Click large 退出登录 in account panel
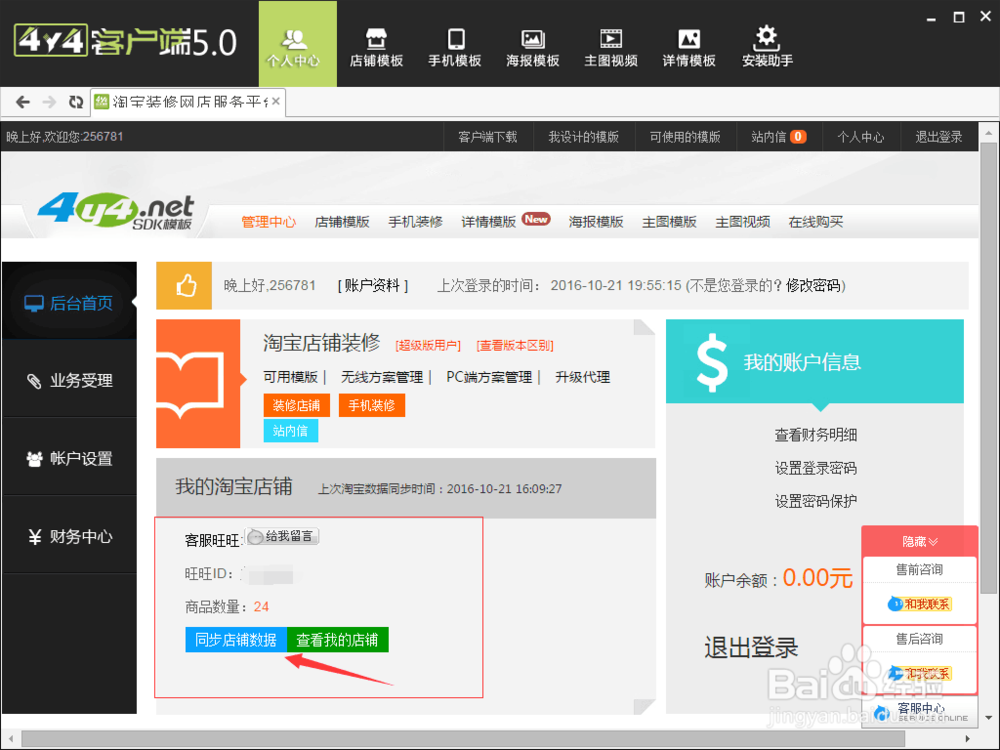The image size is (1000, 750). (x=751, y=648)
